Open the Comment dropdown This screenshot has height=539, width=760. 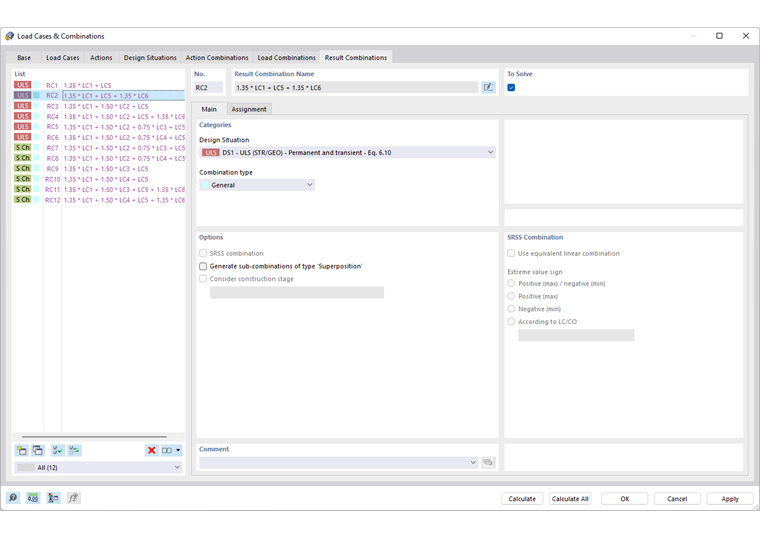pyautogui.click(x=338, y=462)
